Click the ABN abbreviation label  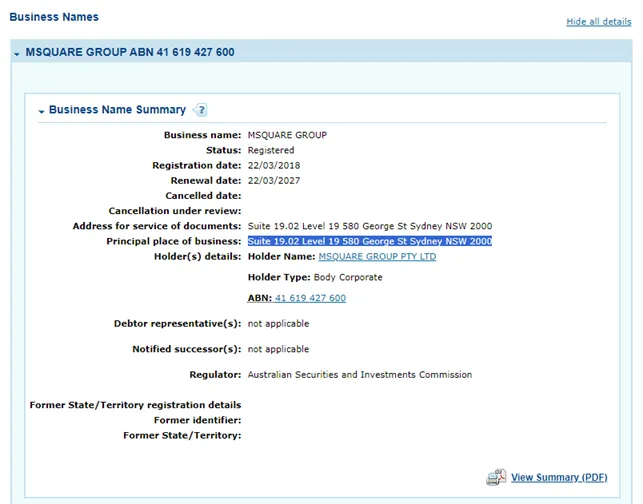tap(260, 298)
